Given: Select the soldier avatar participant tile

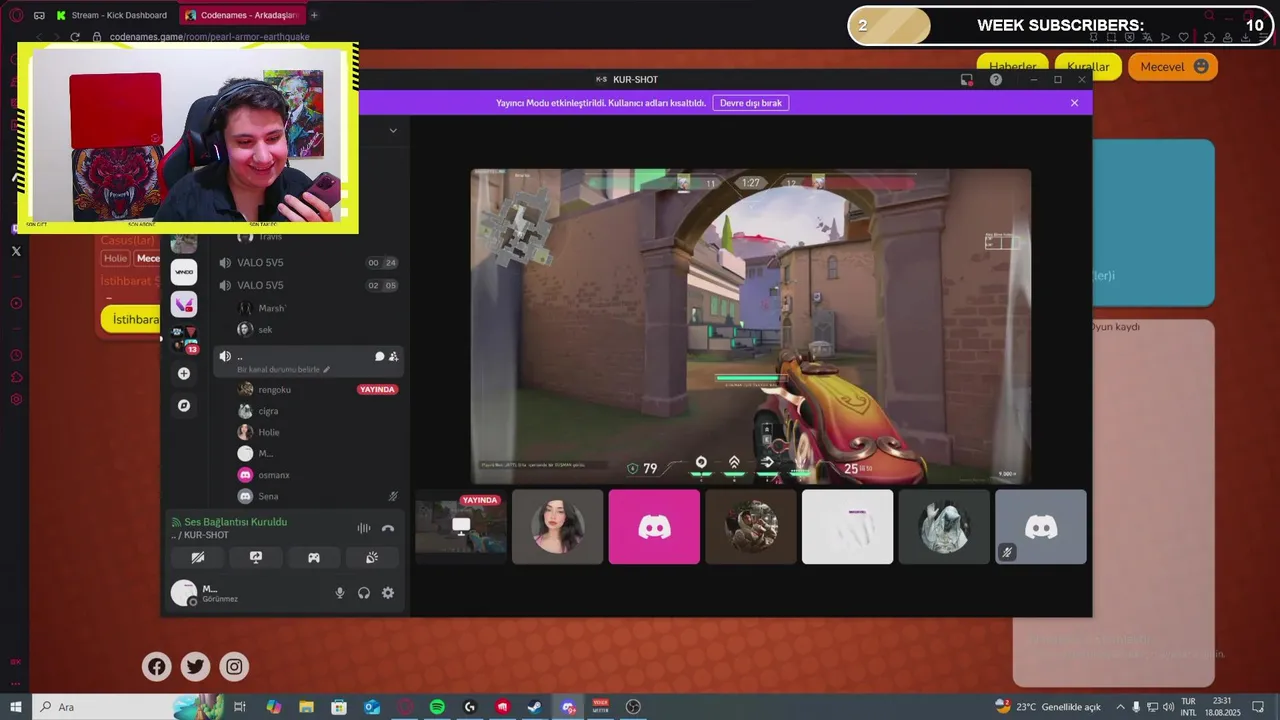Looking at the screenshot, I should [751, 527].
